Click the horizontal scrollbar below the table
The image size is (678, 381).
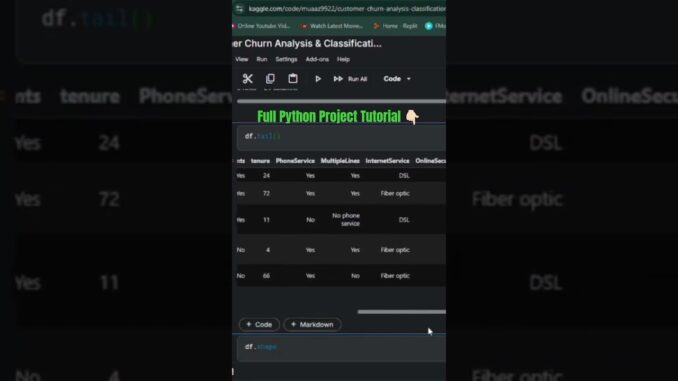point(401,311)
